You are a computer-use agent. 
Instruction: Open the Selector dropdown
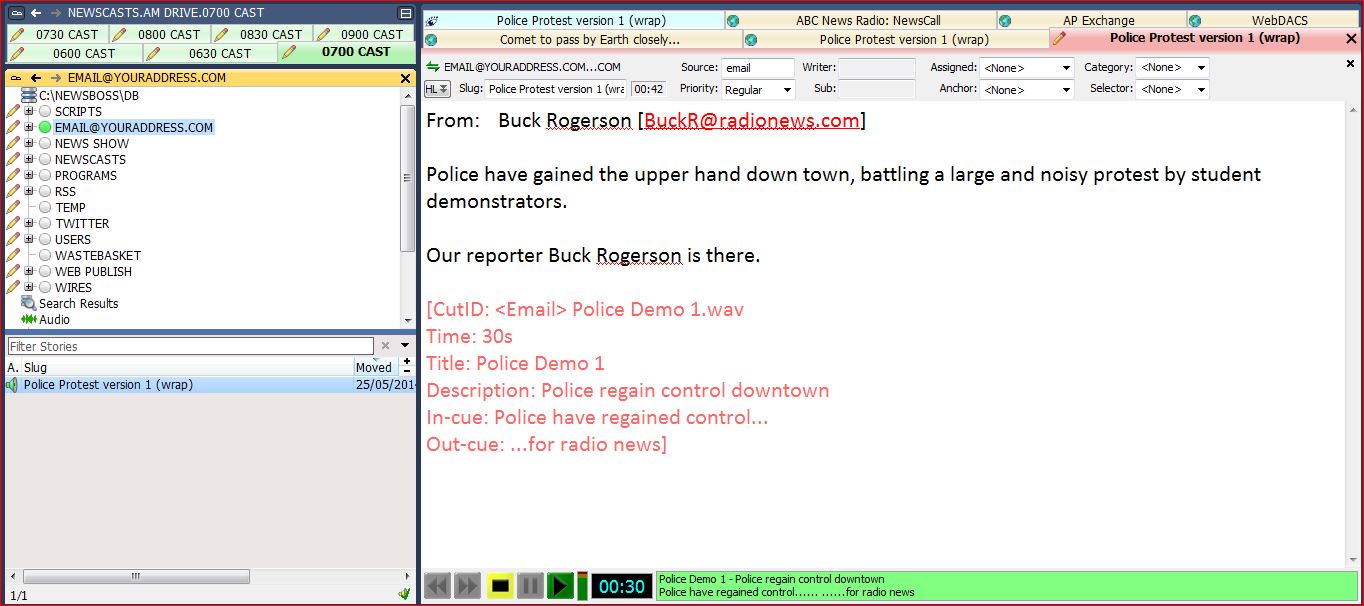click(x=1172, y=89)
